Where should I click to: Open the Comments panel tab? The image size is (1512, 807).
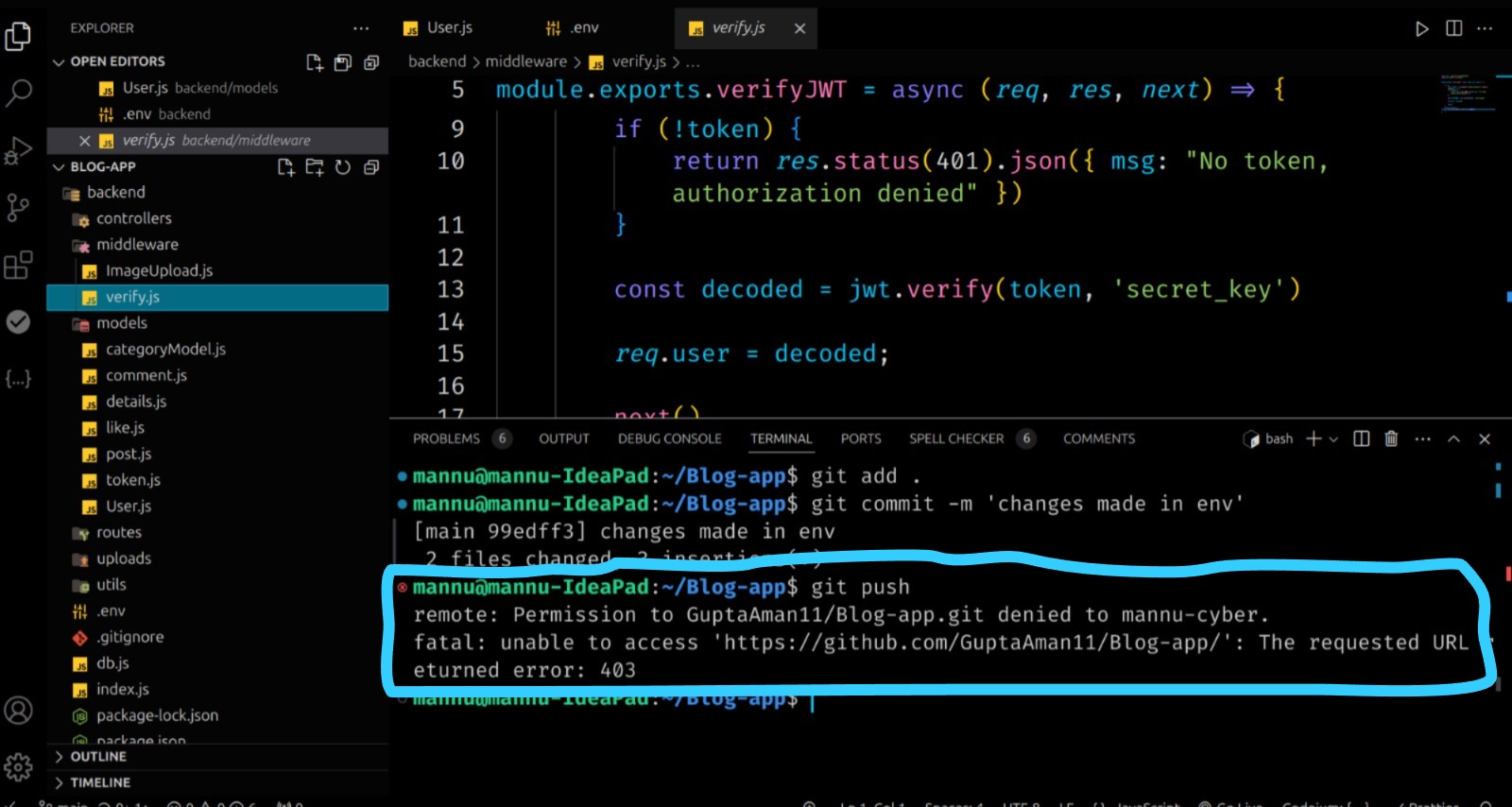tap(1099, 438)
